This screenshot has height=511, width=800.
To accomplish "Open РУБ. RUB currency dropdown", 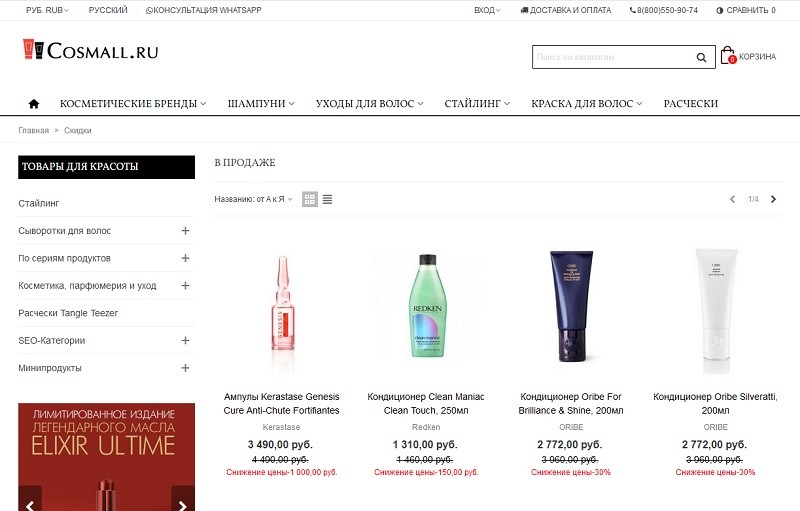I will (47, 10).
